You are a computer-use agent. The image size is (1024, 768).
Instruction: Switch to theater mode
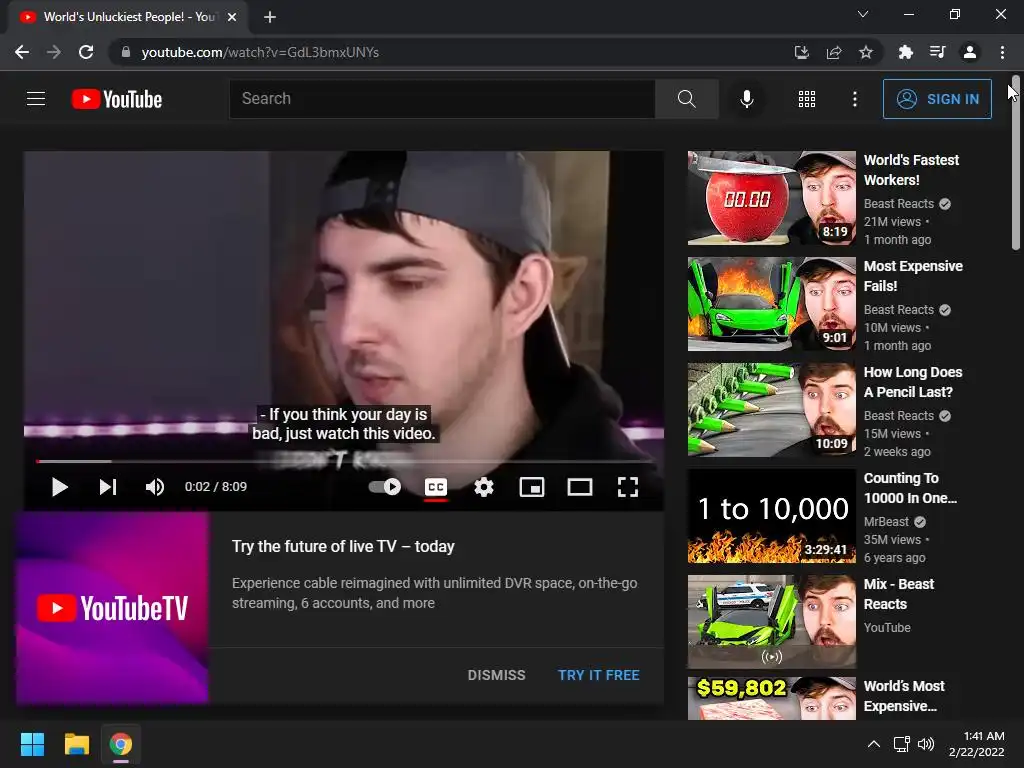point(580,487)
